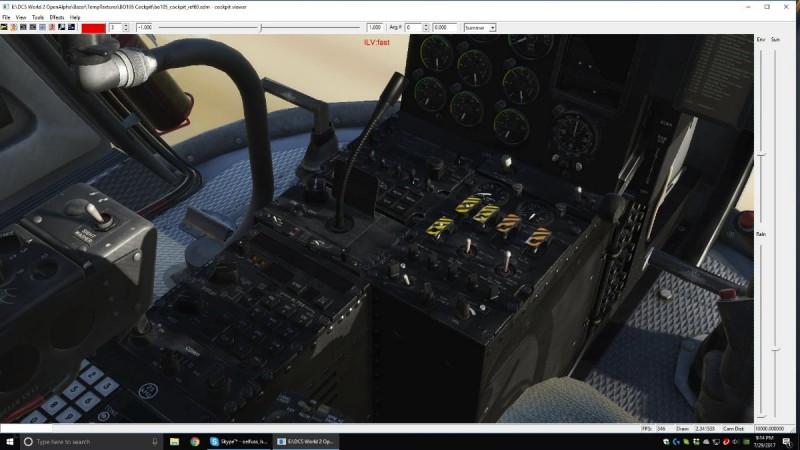Click the numeric field showing 3

pyautogui.click(x=115, y=28)
